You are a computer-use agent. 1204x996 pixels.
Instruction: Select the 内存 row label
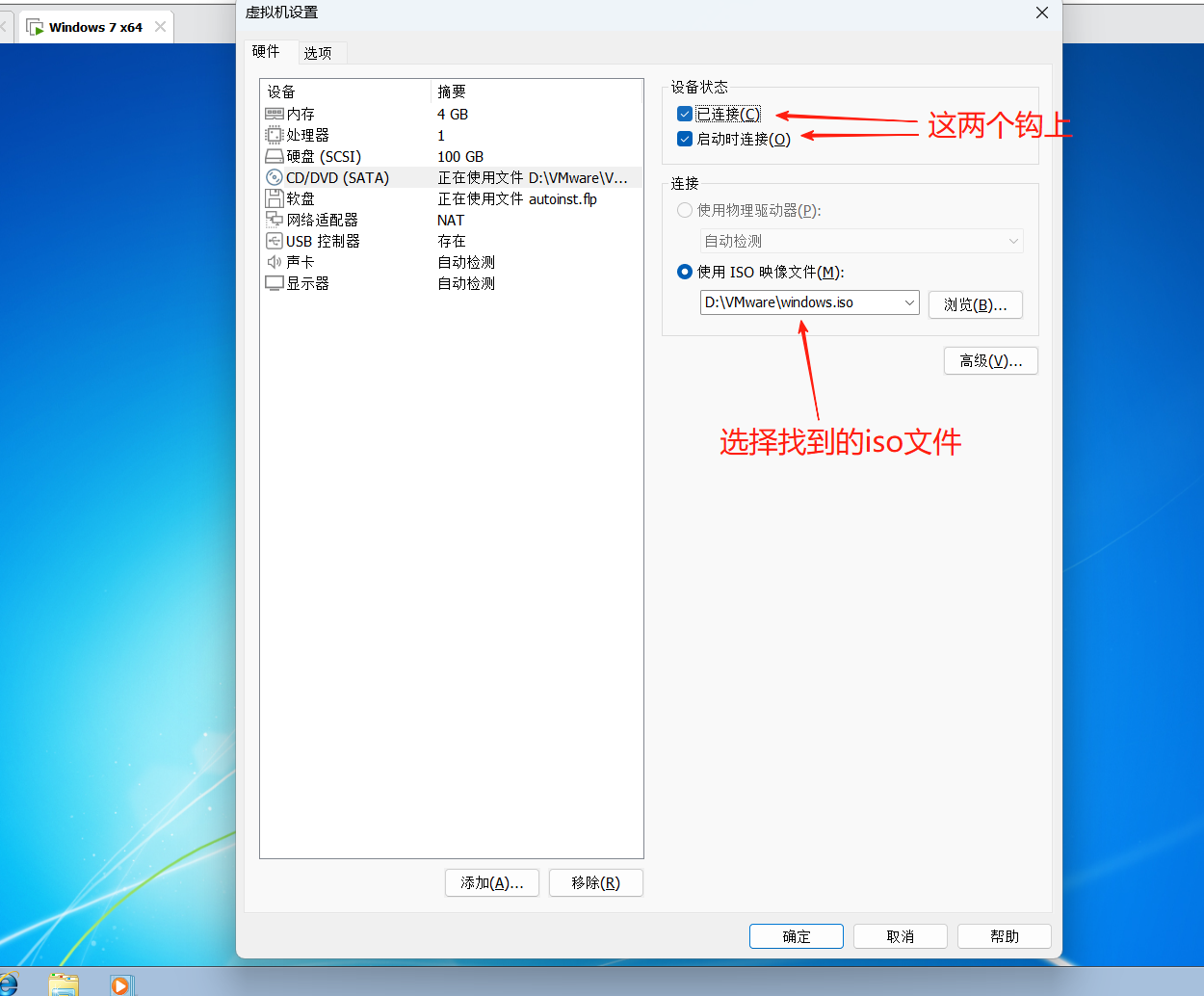click(301, 114)
